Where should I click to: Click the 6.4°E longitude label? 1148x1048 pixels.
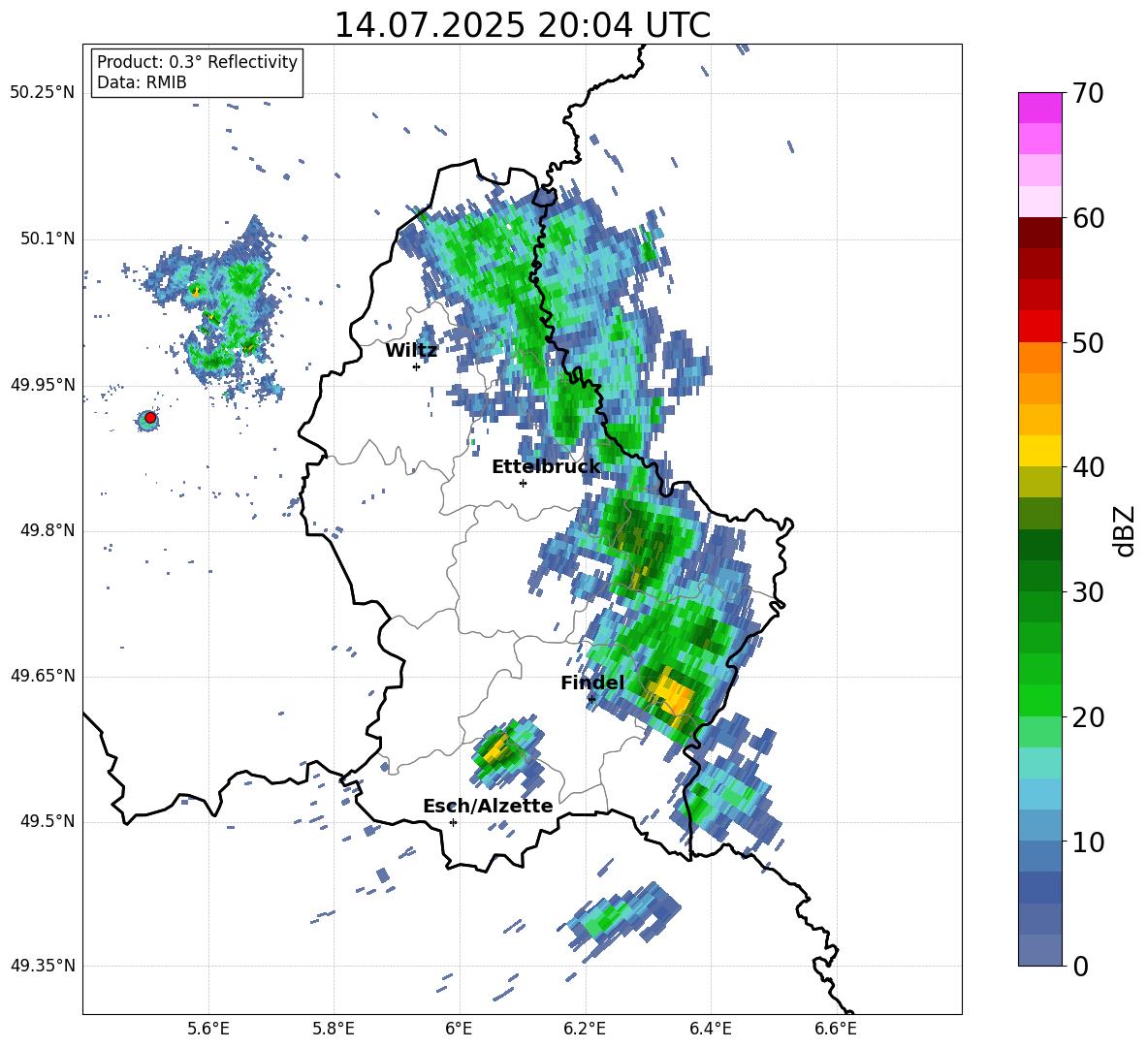[x=710, y=1029]
